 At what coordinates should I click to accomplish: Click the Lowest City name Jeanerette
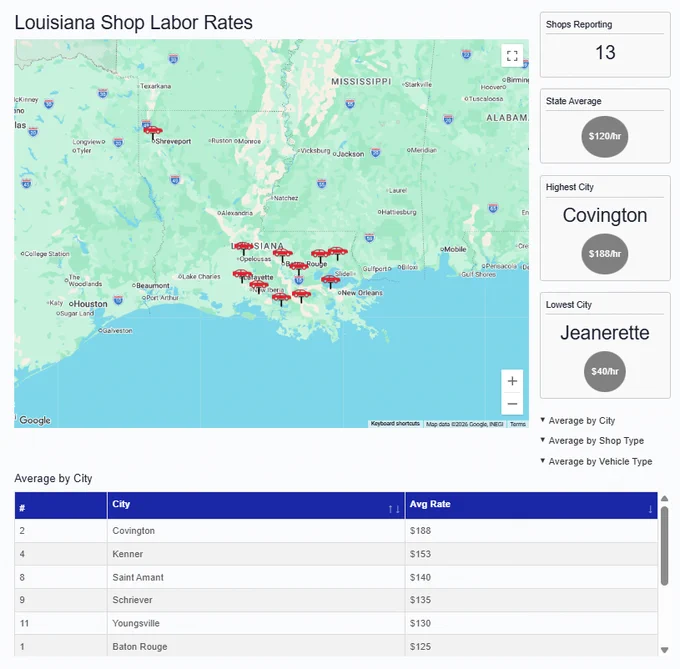[605, 333]
